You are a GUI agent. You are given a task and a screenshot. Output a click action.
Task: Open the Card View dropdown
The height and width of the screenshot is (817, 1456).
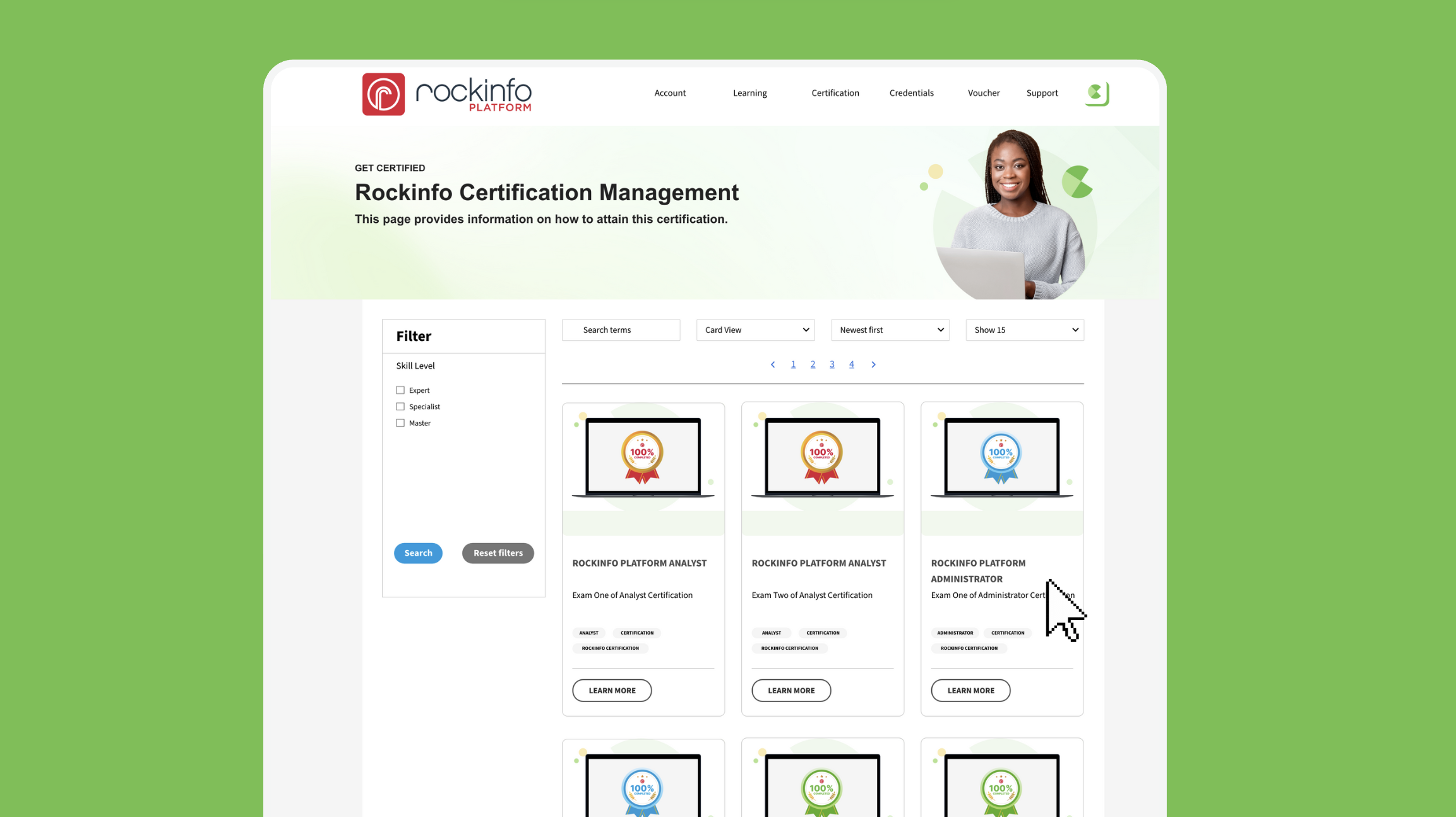[755, 330]
